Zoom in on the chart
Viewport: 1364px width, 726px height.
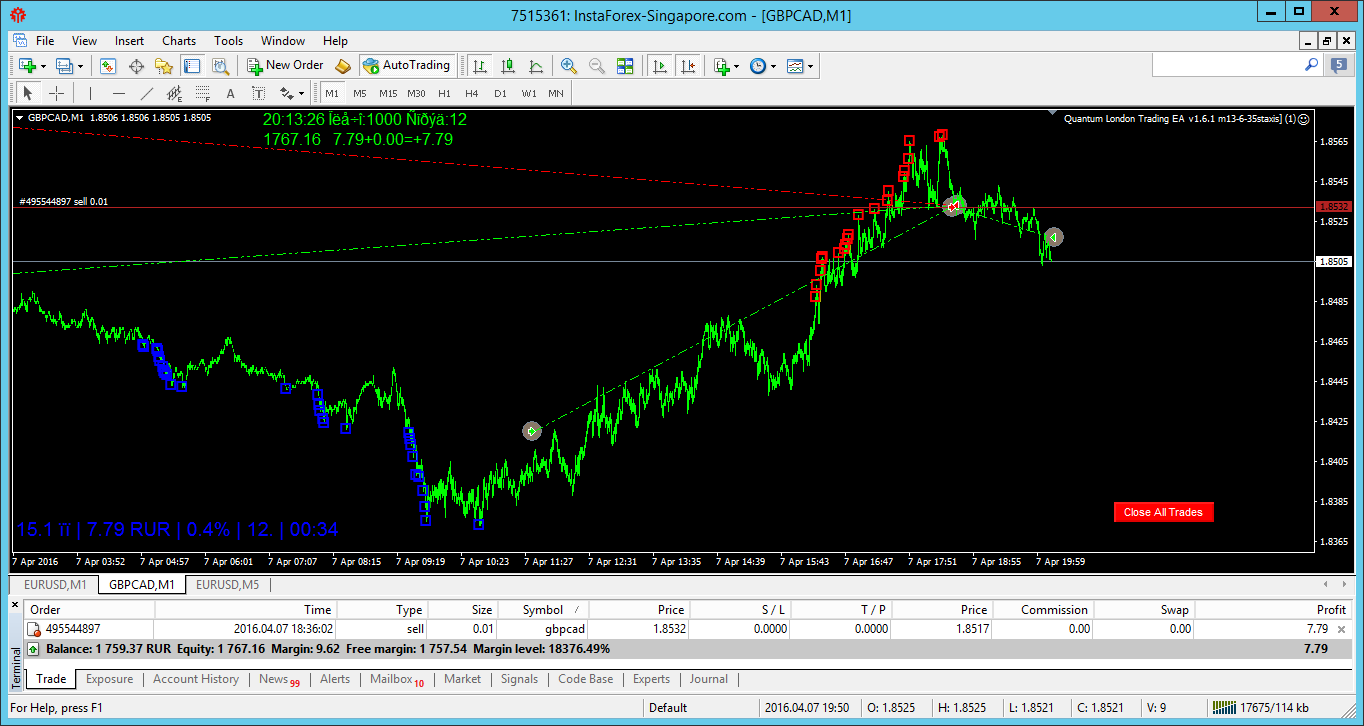pos(569,66)
